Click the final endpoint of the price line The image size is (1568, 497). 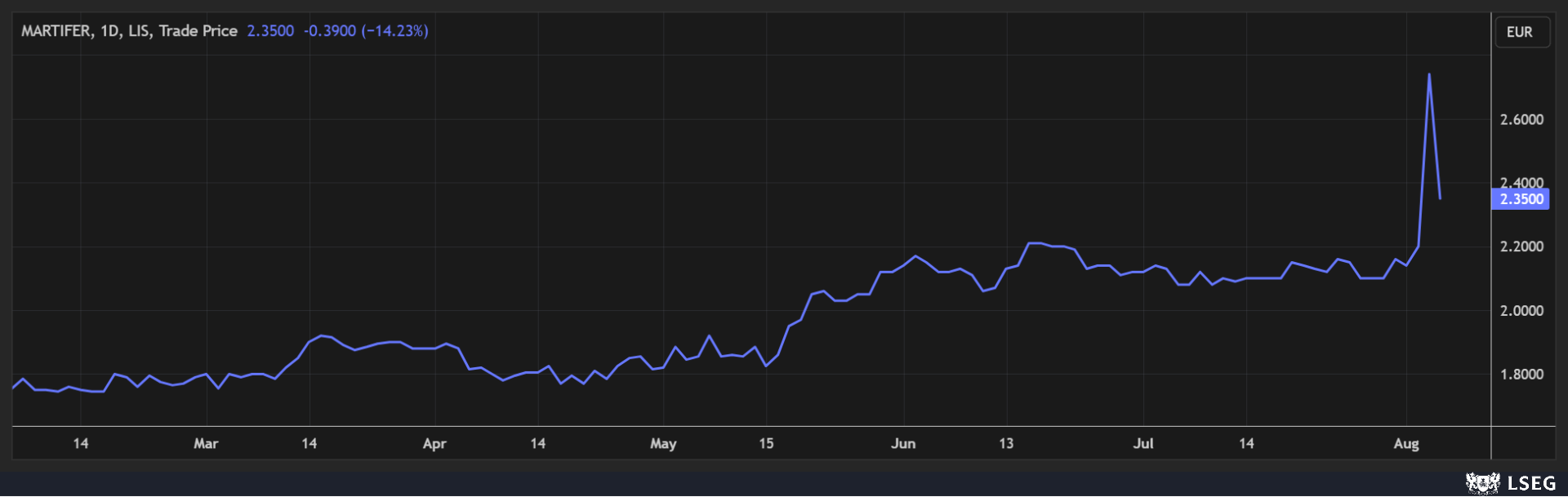click(1440, 198)
